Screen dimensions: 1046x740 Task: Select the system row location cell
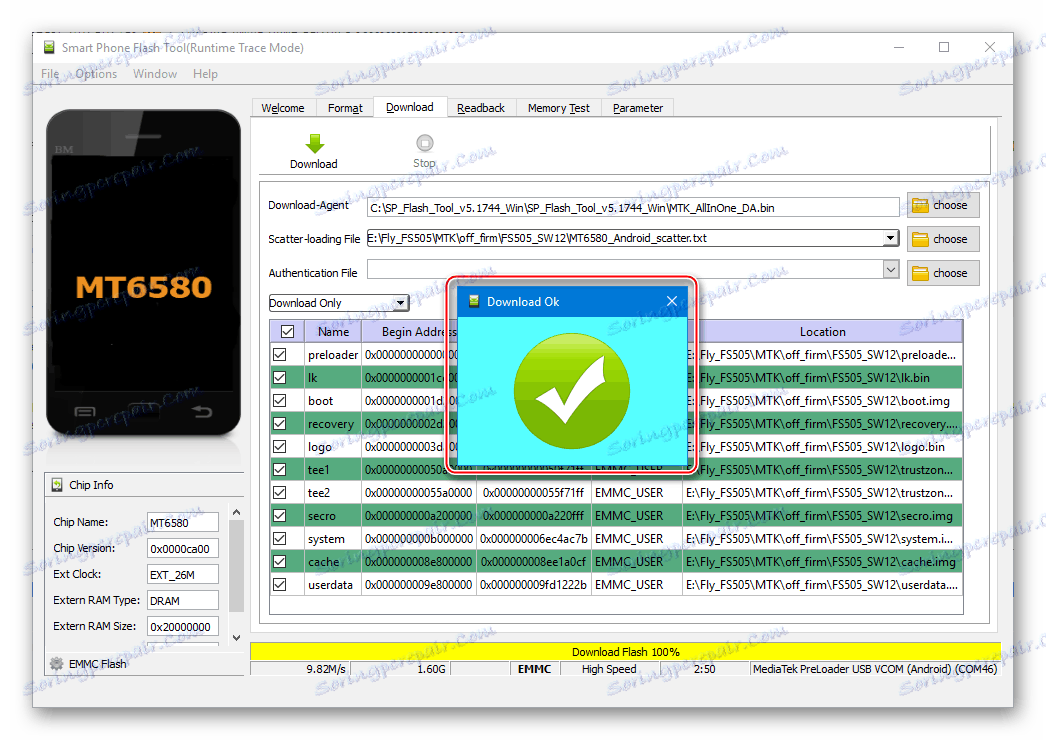tap(822, 538)
